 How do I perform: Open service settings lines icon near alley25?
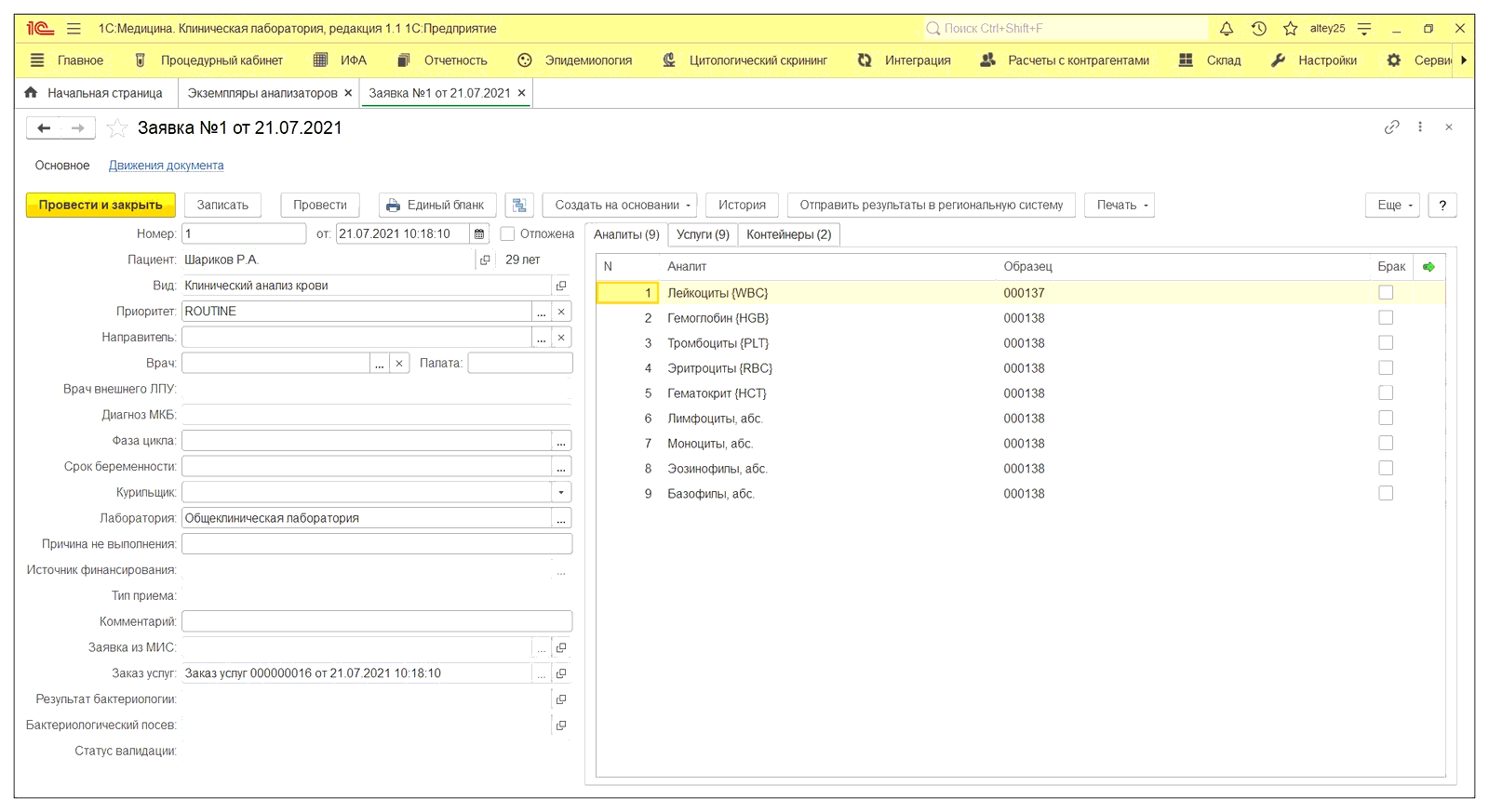[1364, 29]
